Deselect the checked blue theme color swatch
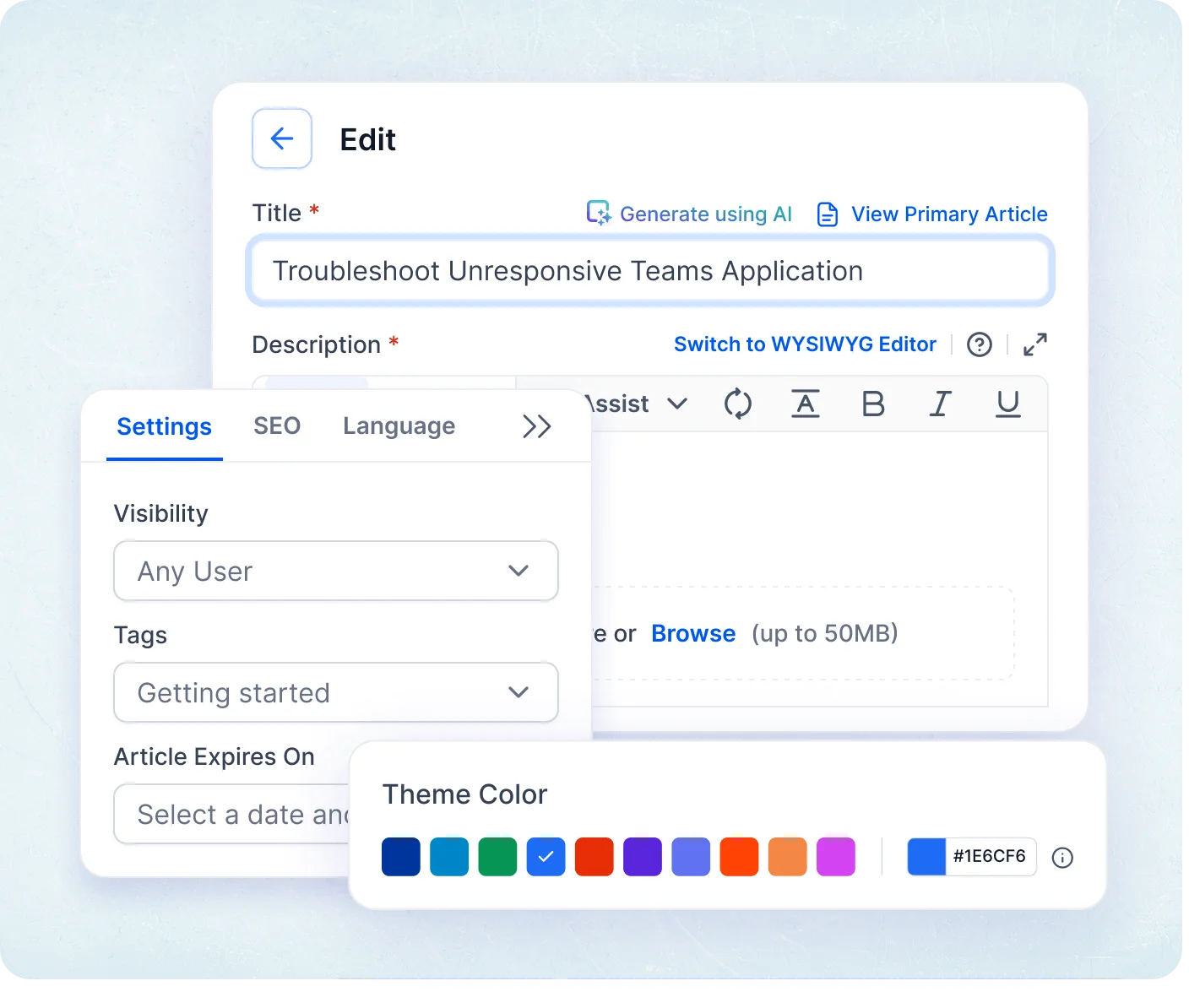The width and height of the screenshot is (1189, 1008). [x=546, y=856]
